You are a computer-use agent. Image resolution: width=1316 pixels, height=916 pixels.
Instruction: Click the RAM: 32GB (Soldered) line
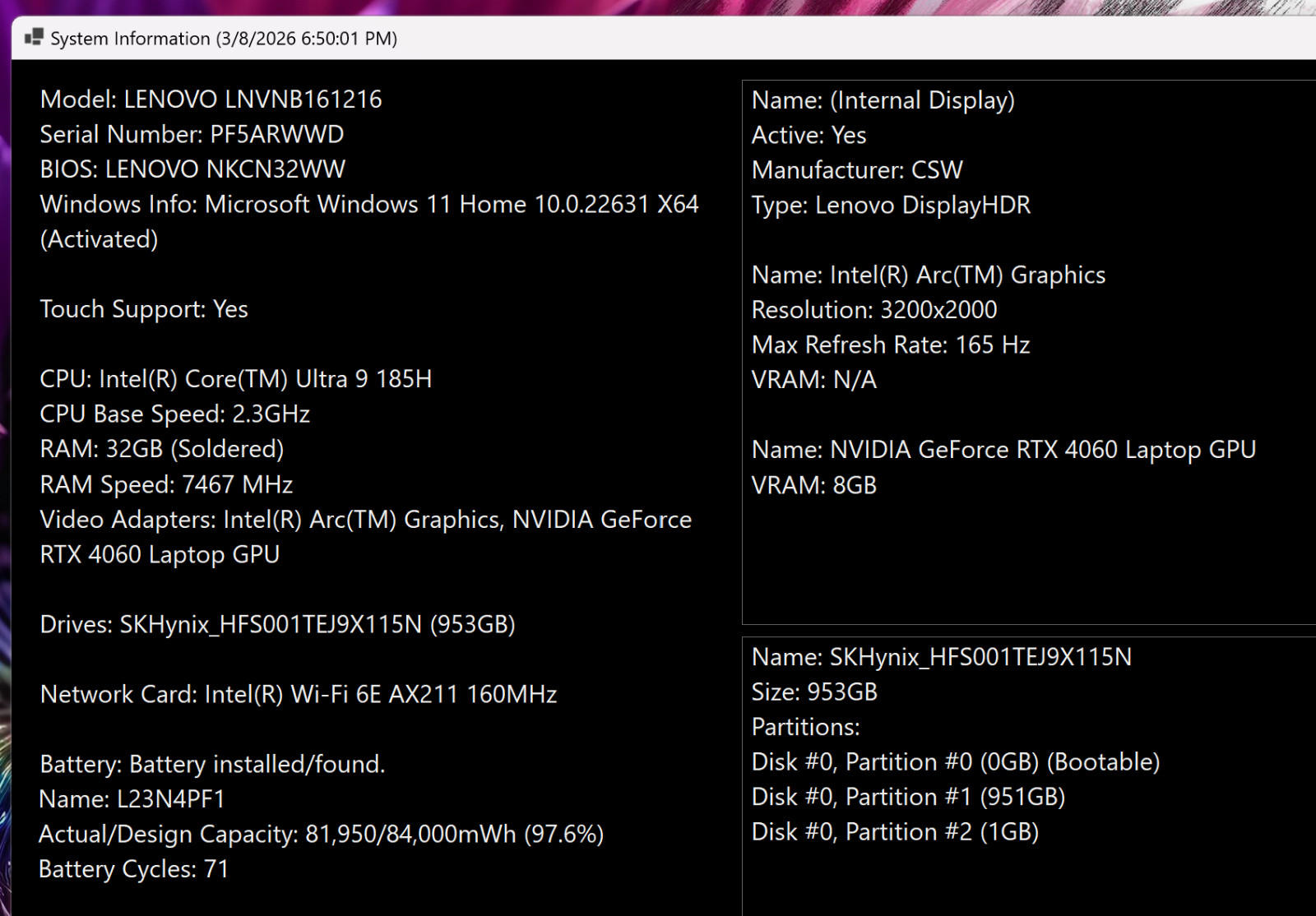pos(162,449)
